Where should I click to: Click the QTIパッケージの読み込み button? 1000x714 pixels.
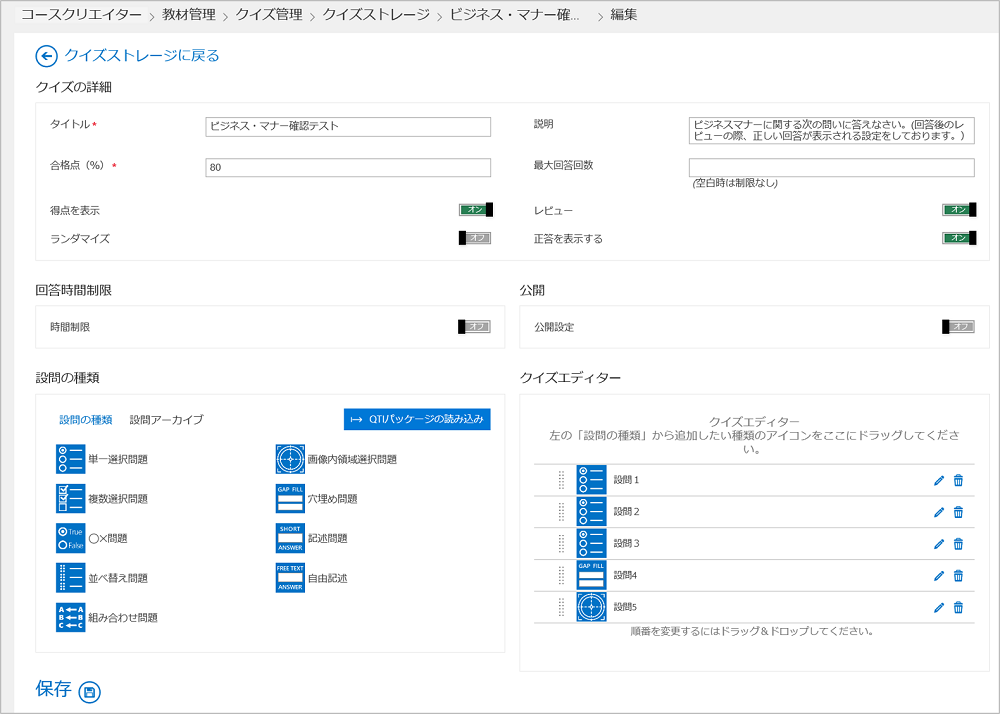[x=417, y=419]
